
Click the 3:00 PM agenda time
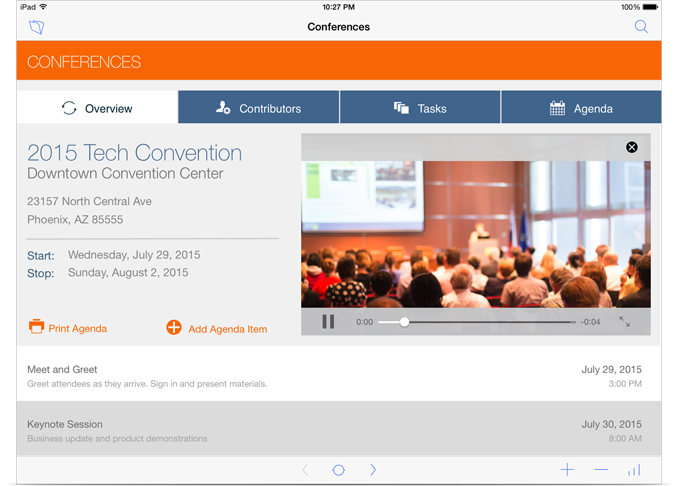pos(625,384)
